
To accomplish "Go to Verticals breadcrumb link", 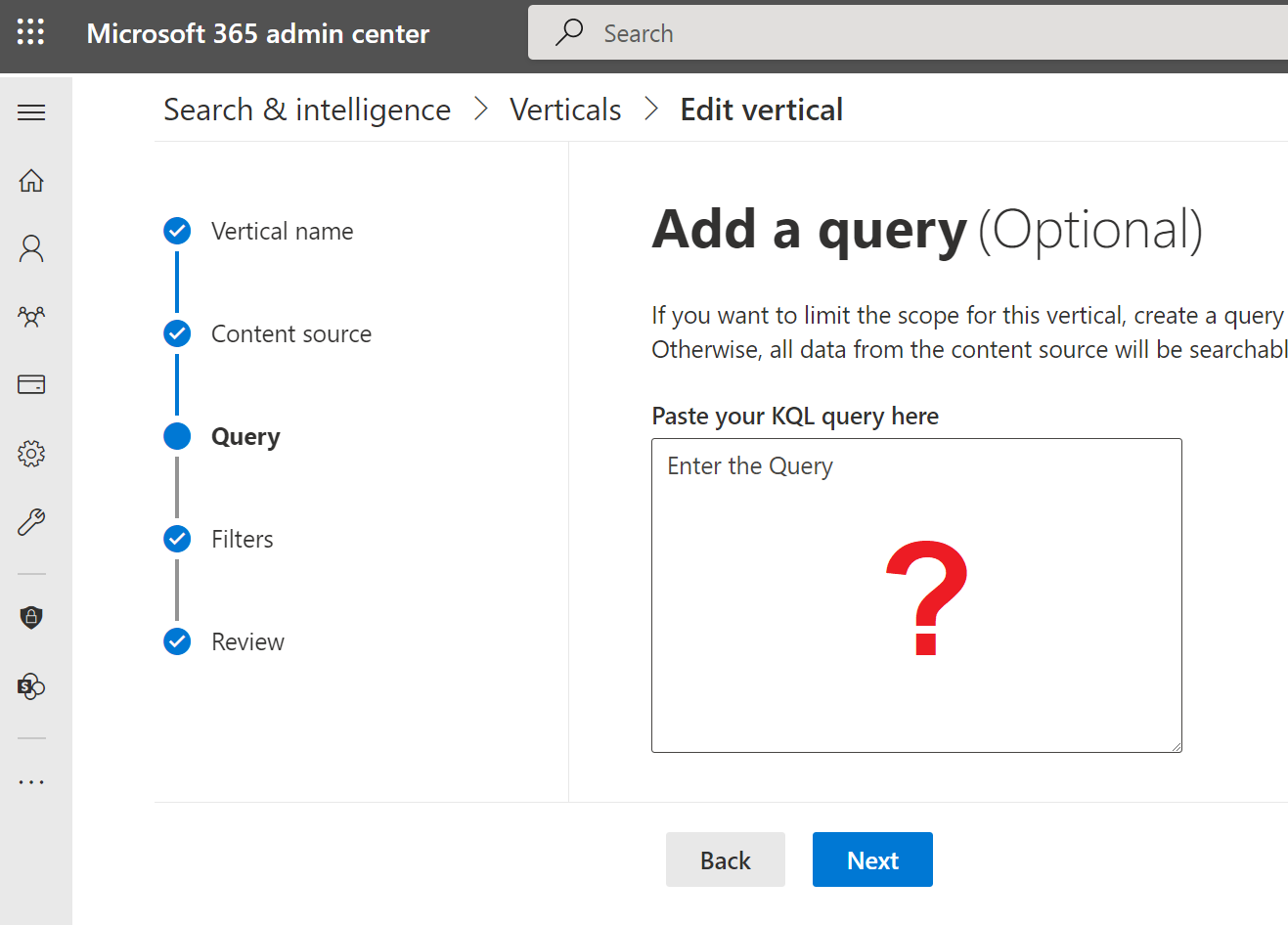I will (x=565, y=110).
